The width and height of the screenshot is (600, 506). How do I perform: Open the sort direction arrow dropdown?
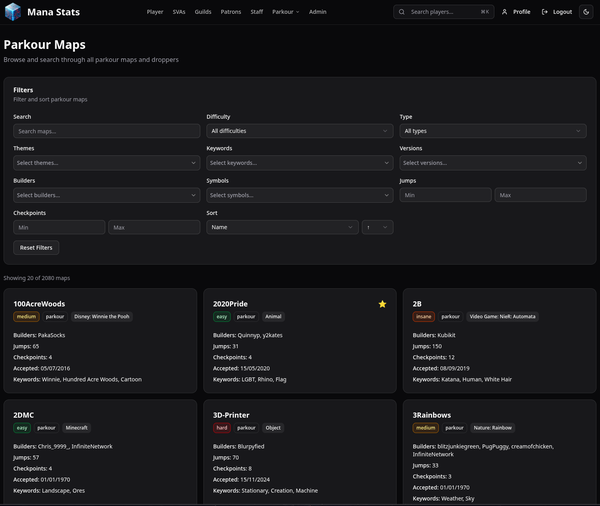point(377,227)
